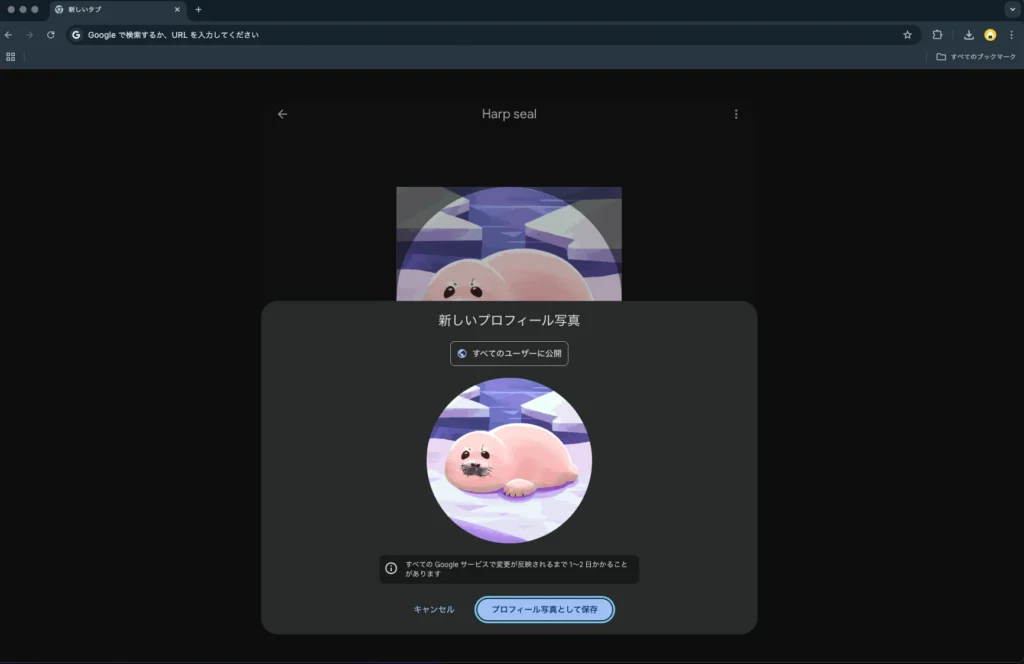Viewport: 1024px width, 664px height.
Task: Click プロフィール写真として保存 button
Action: 544,609
